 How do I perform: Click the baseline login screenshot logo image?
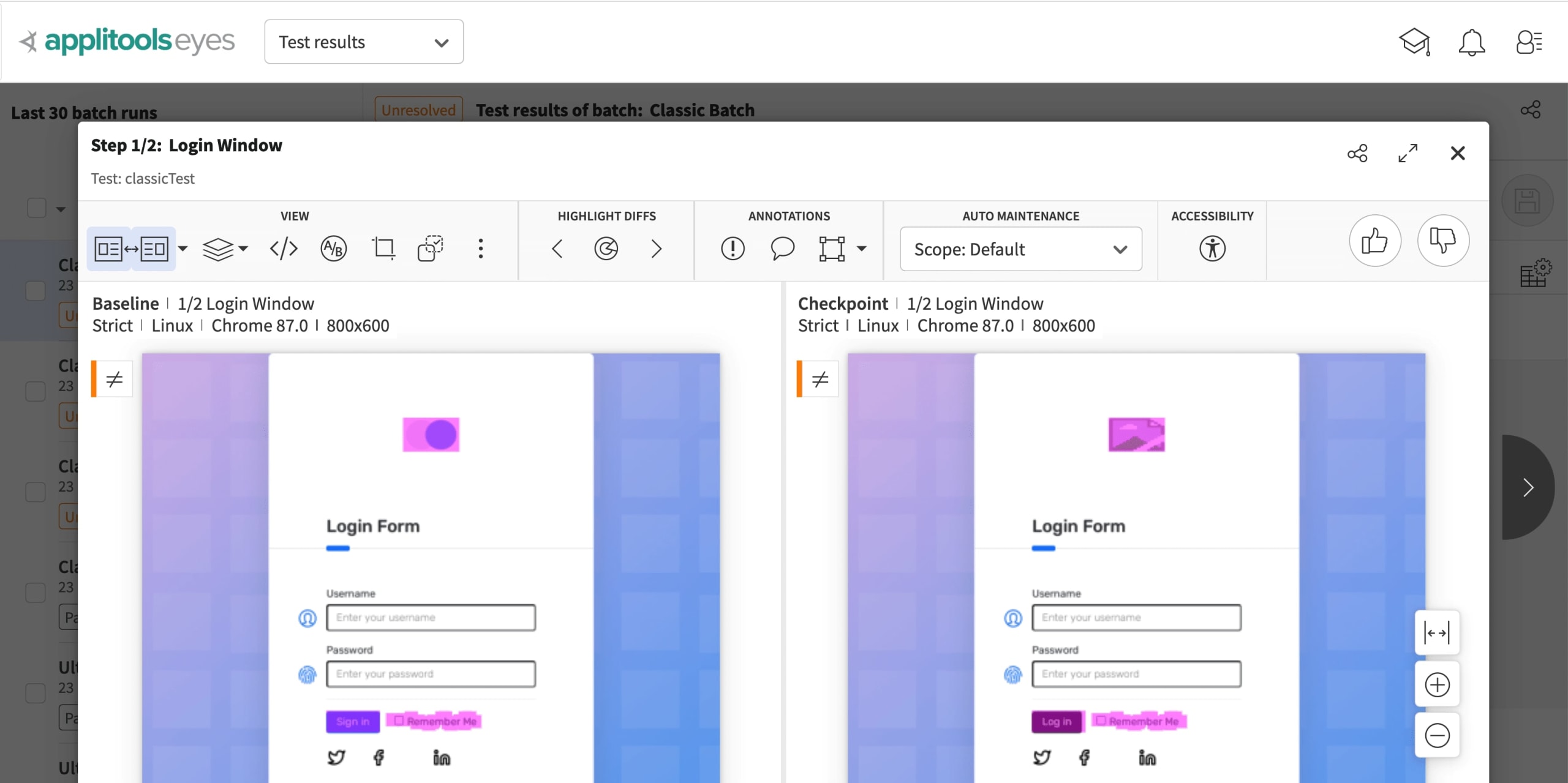[431, 435]
